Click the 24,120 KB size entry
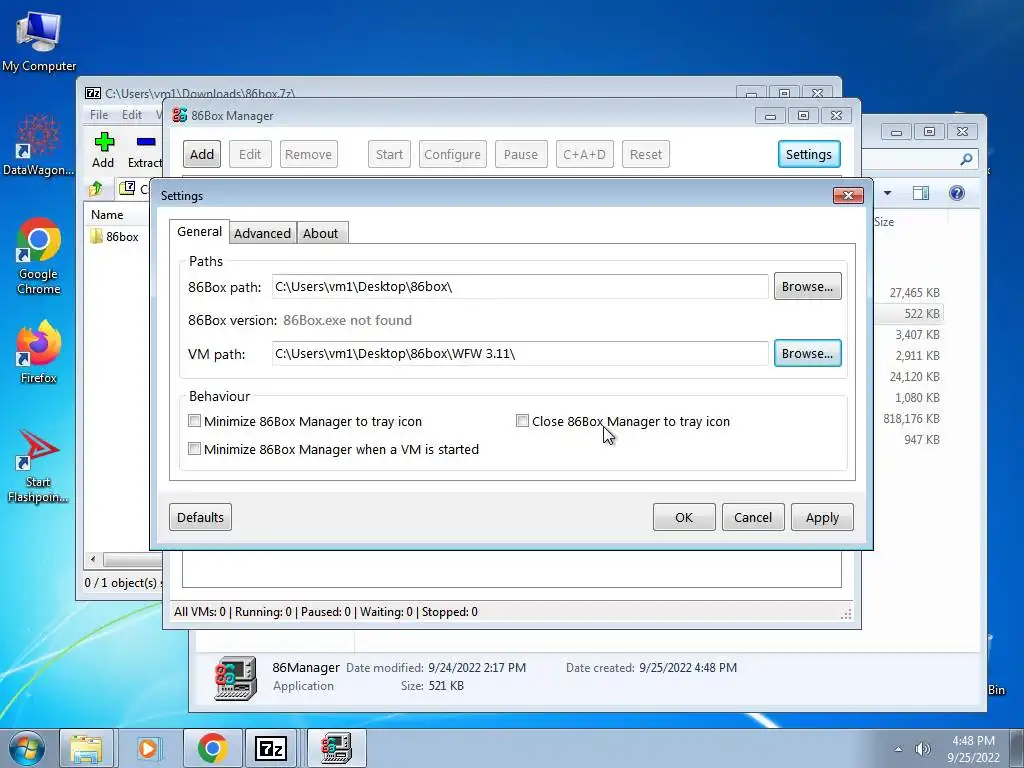 coord(914,377)
